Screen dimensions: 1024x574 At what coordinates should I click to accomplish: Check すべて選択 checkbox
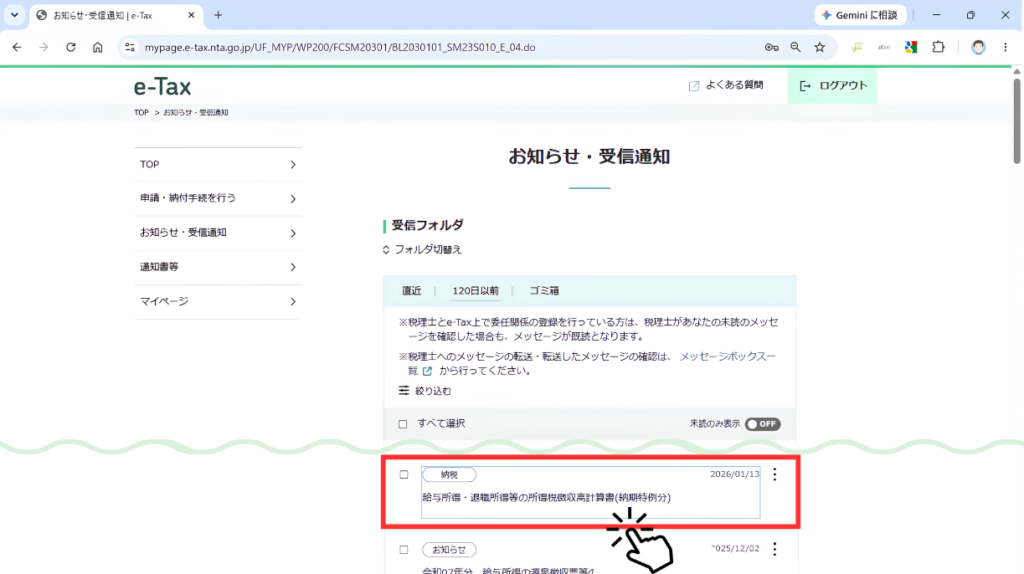[x=403, y=424]
